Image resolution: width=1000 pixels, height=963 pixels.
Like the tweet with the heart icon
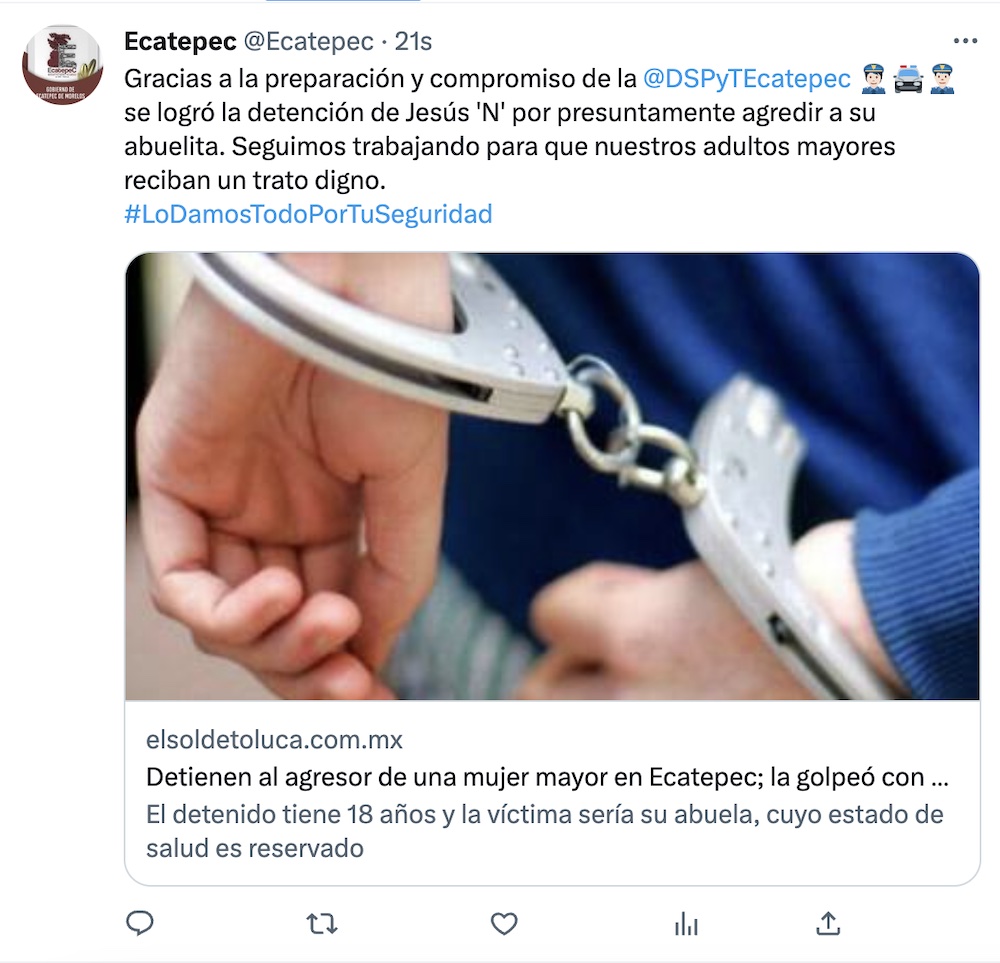point(504,923)
